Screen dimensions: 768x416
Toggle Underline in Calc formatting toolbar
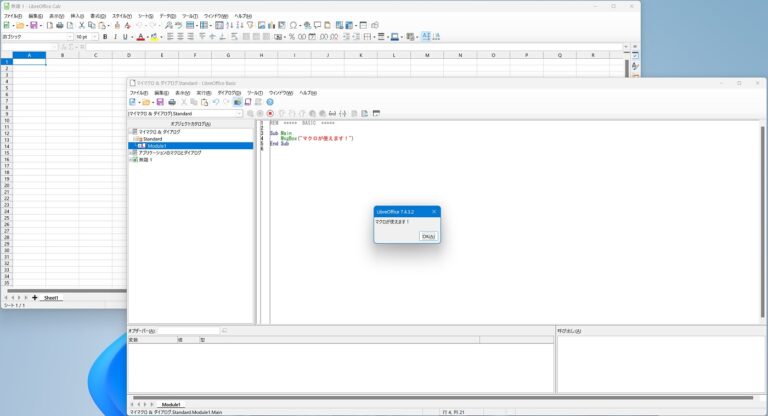(126, 37)
